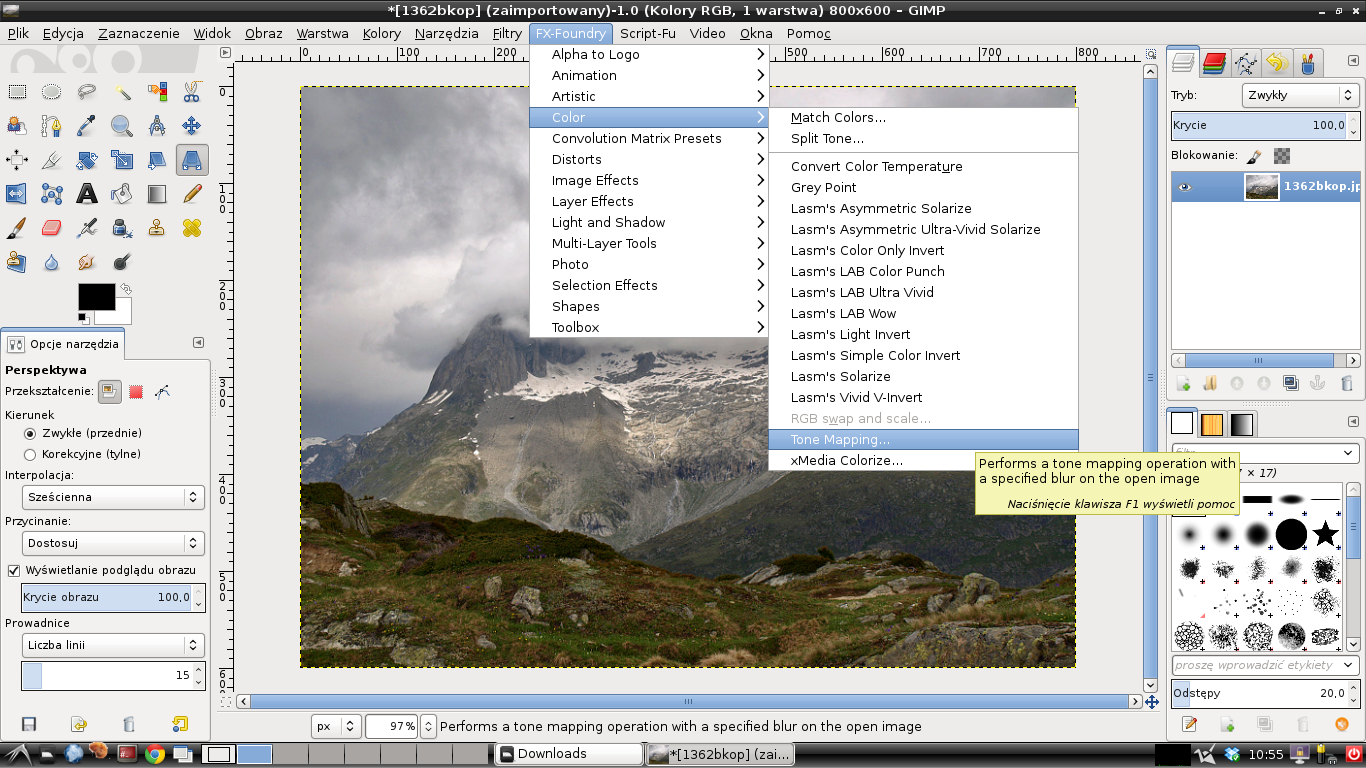Choose Zwykłe (przednie) direction radio button
The width and height of the screenshot is (1366, 768).
tap(30, 433)
